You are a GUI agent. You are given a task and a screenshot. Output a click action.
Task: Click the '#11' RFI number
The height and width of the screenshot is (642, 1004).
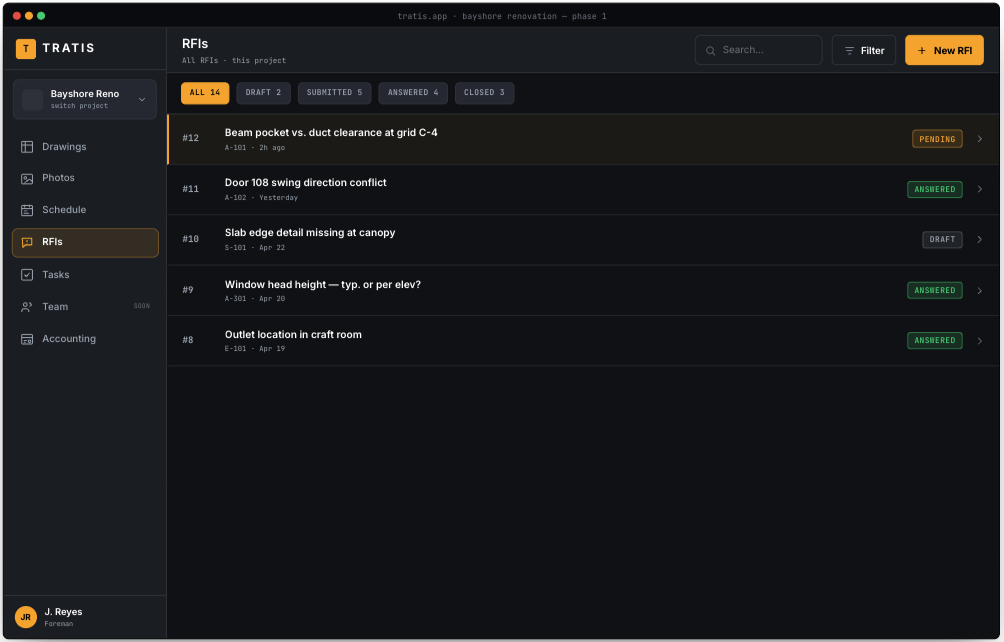[190, 189]
